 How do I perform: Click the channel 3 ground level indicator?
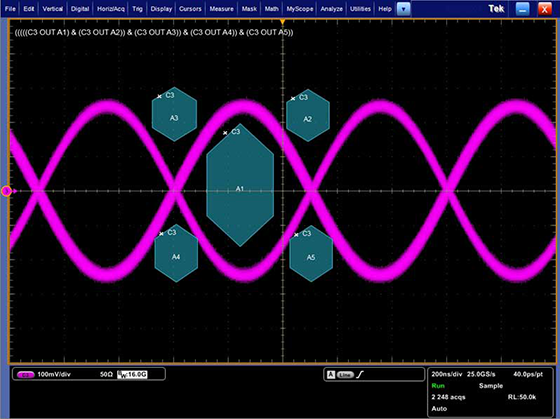click(6, 191)
